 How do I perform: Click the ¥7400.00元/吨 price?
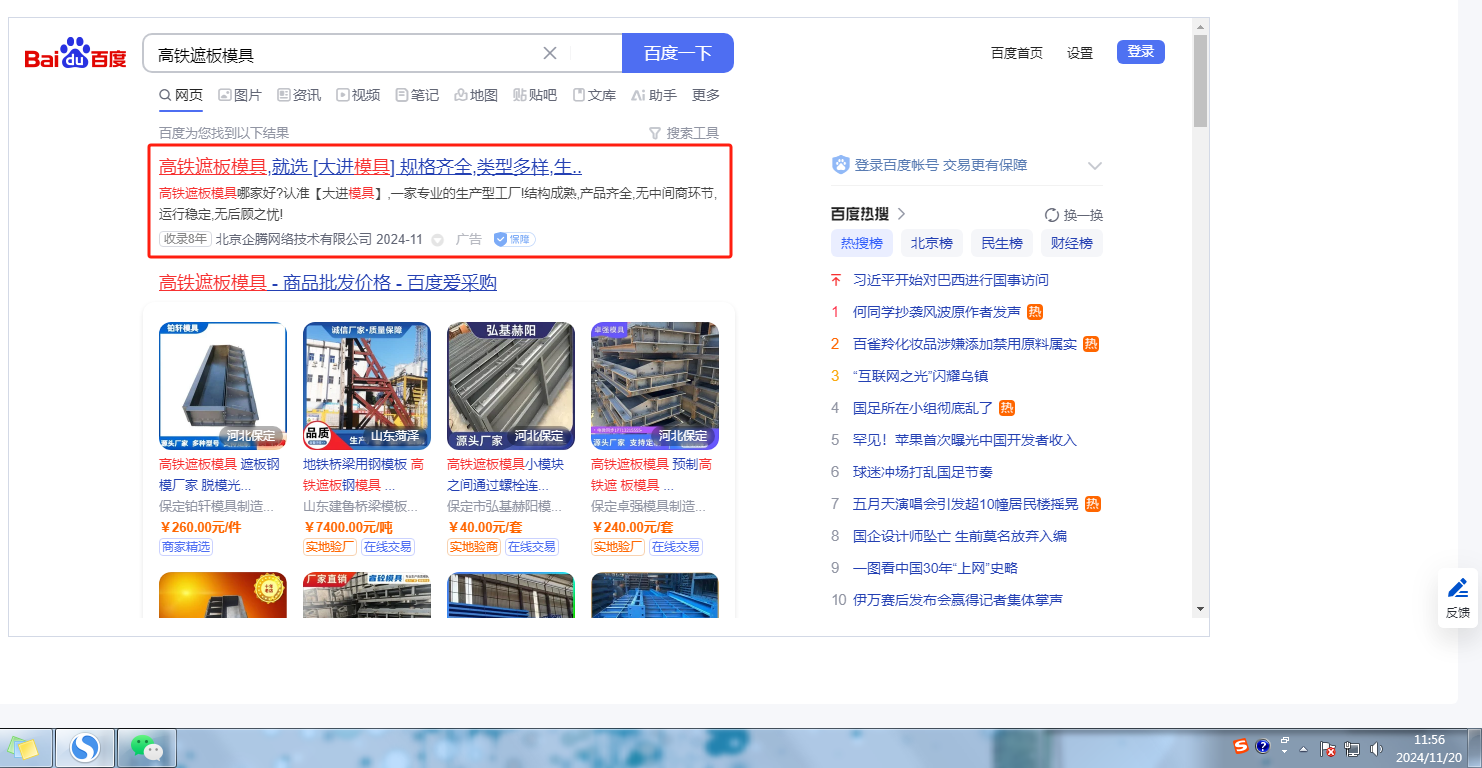click(349, 527)
